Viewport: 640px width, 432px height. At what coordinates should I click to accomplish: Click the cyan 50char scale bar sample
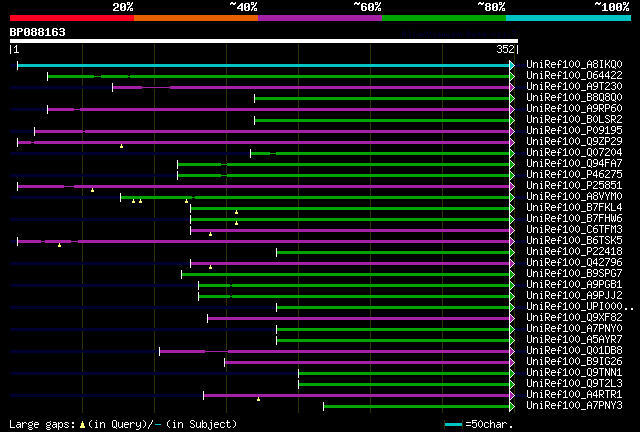coord(453,425)
